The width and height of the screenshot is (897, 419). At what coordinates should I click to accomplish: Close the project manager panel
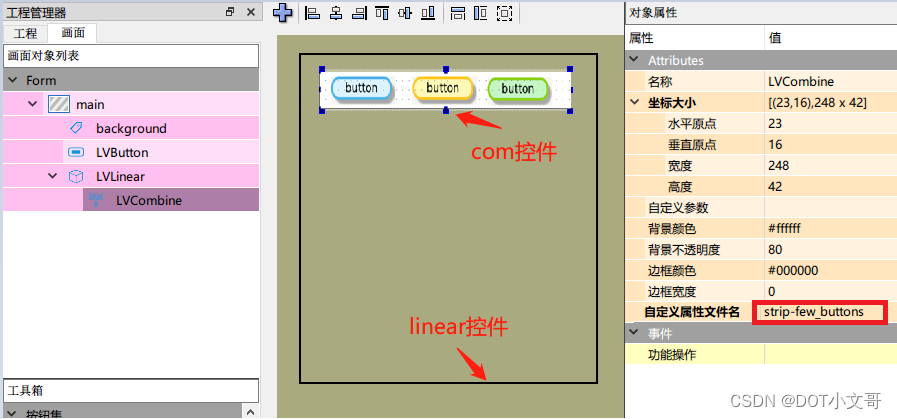(251, 11)
